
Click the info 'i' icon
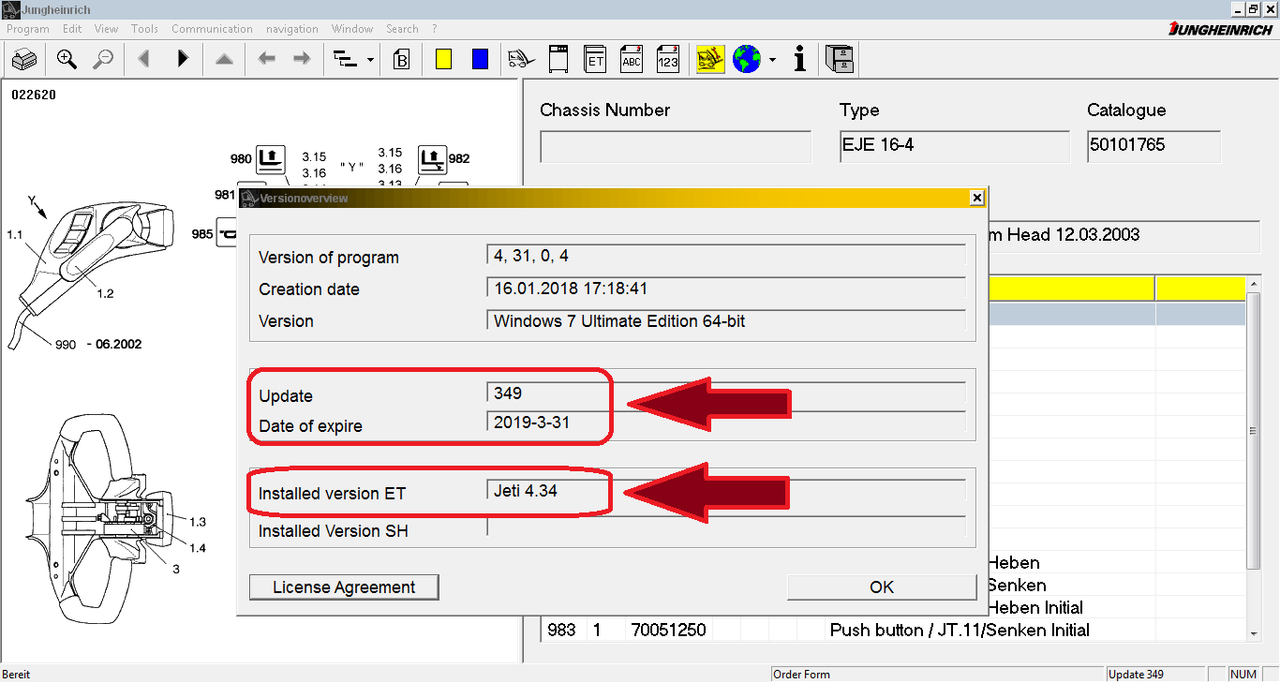tap(799, 60)
